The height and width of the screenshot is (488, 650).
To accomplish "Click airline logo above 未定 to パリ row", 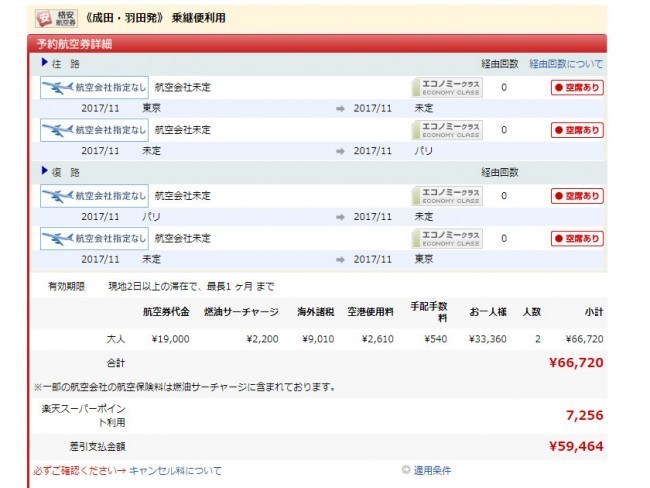I will point(94,130).
